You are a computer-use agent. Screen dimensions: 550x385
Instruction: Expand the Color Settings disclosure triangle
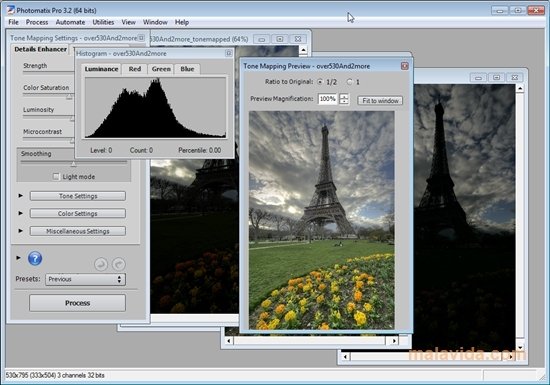click(20, 213)
